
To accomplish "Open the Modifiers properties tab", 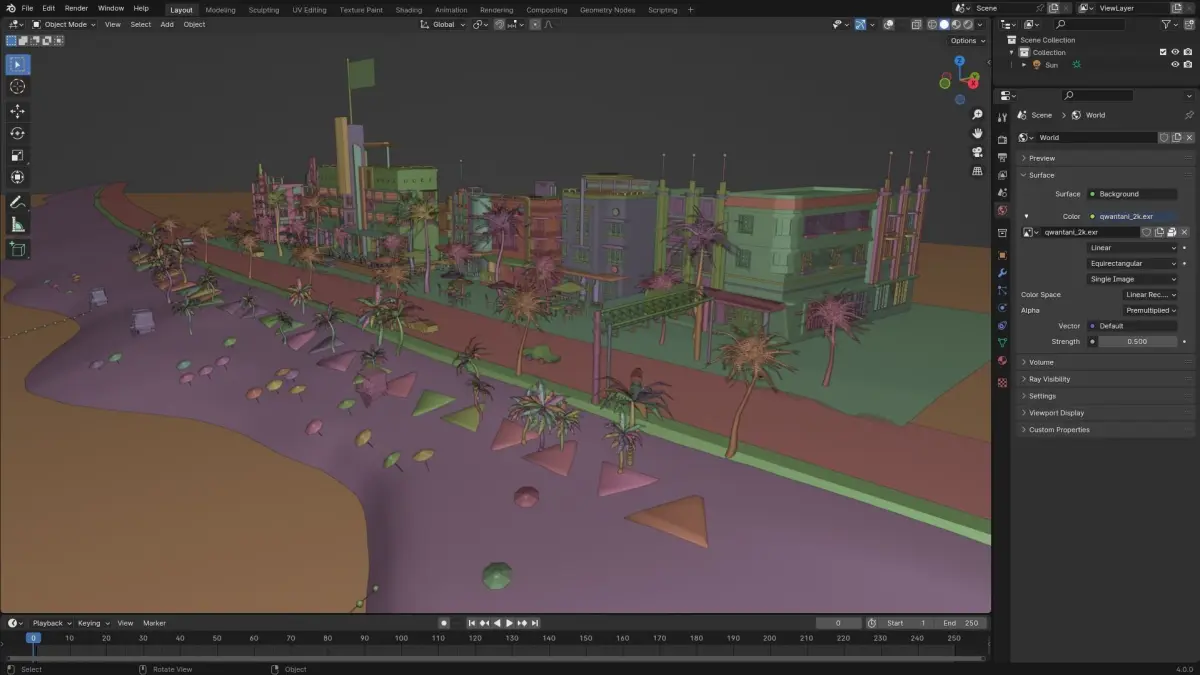I will tap(1002, 272).
